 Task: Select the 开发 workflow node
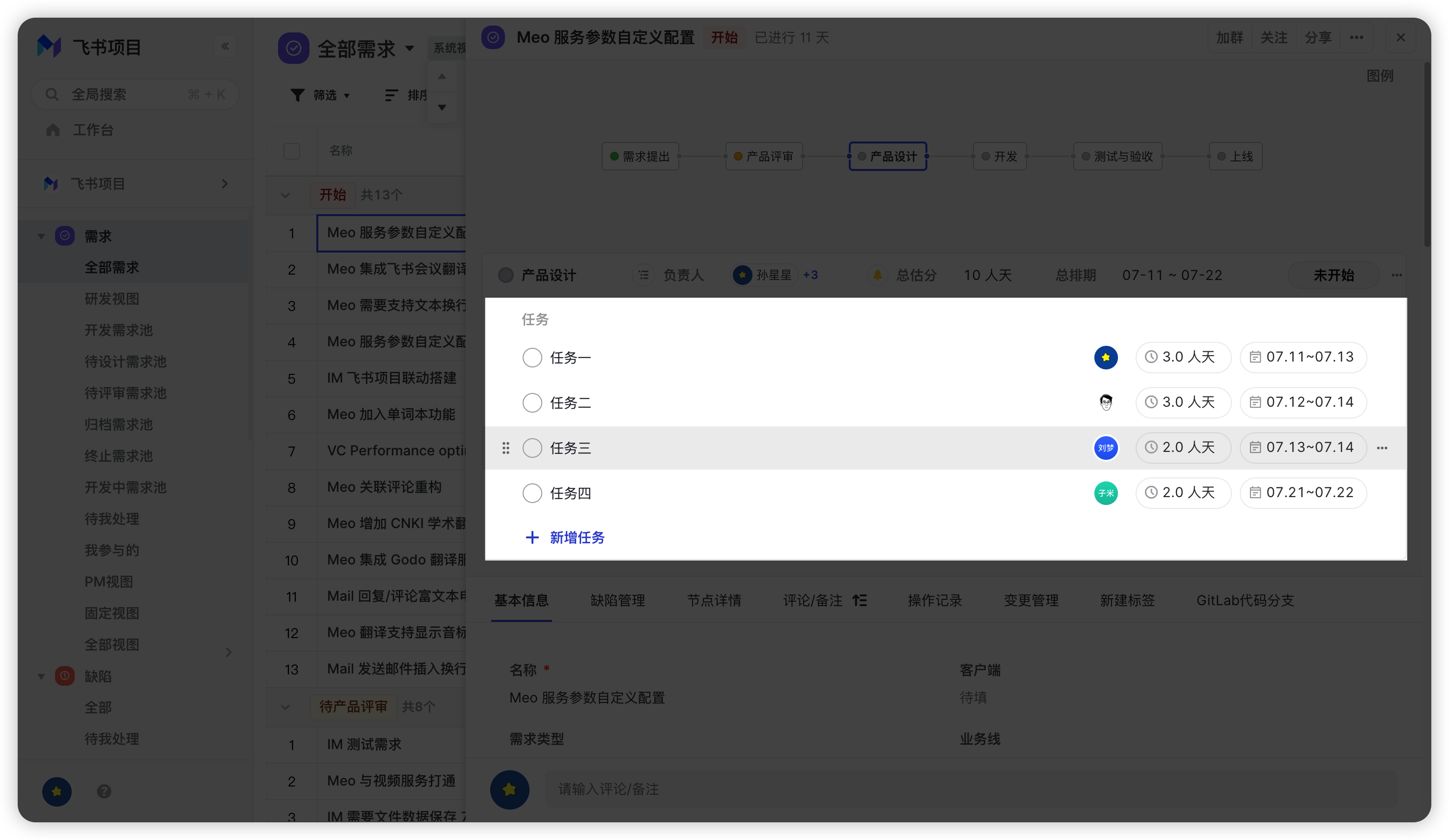1000,156
